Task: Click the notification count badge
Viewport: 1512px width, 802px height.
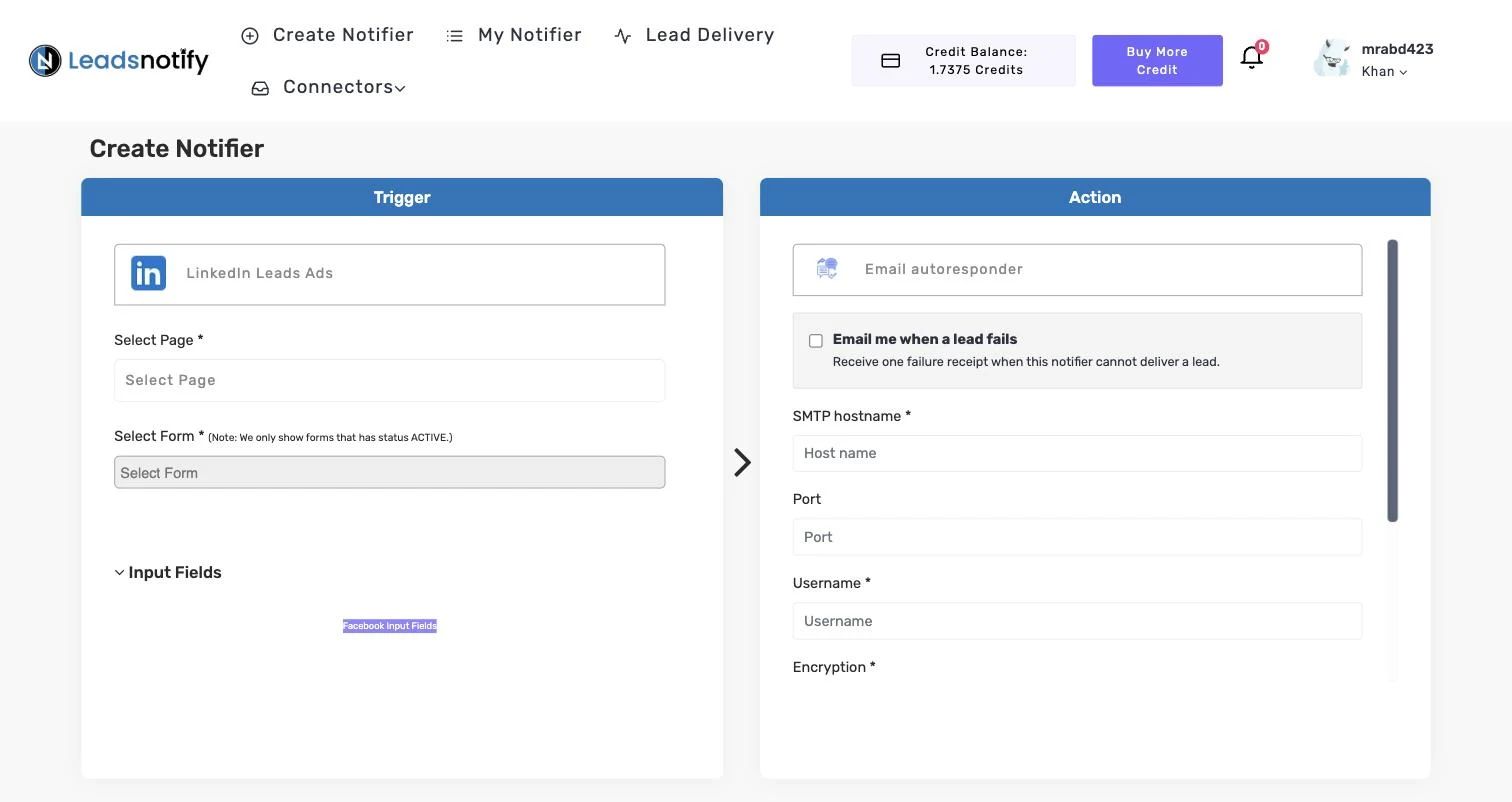Action: point(1262,46)
